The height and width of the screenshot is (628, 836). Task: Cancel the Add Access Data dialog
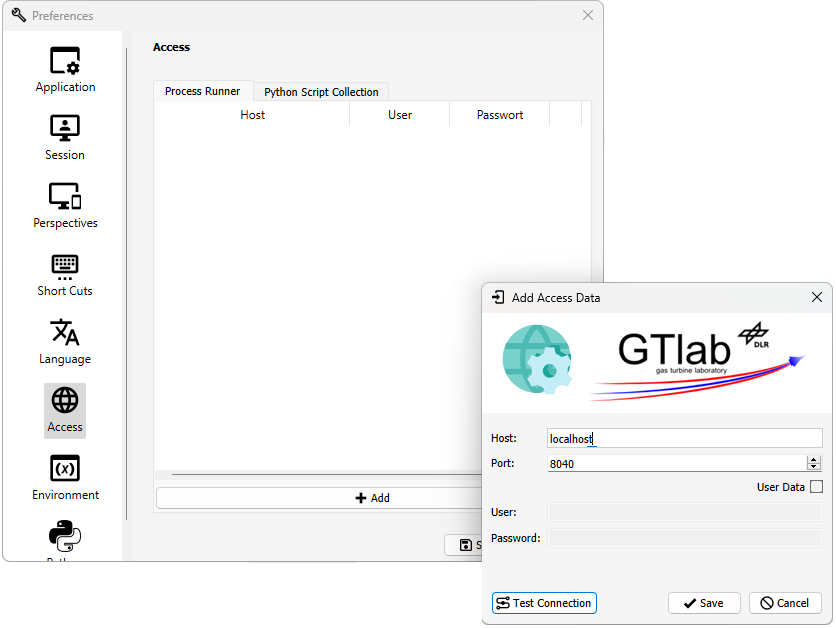click(784, 603)
